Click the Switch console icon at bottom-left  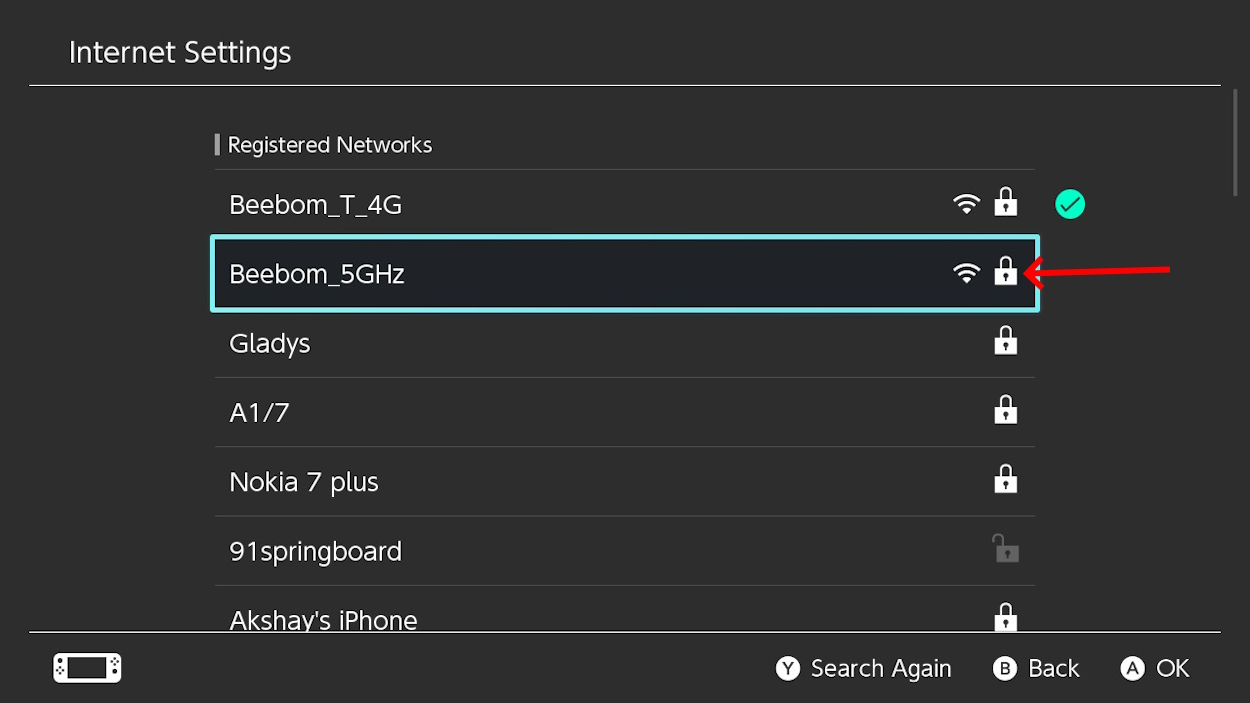tap(87, 668)
